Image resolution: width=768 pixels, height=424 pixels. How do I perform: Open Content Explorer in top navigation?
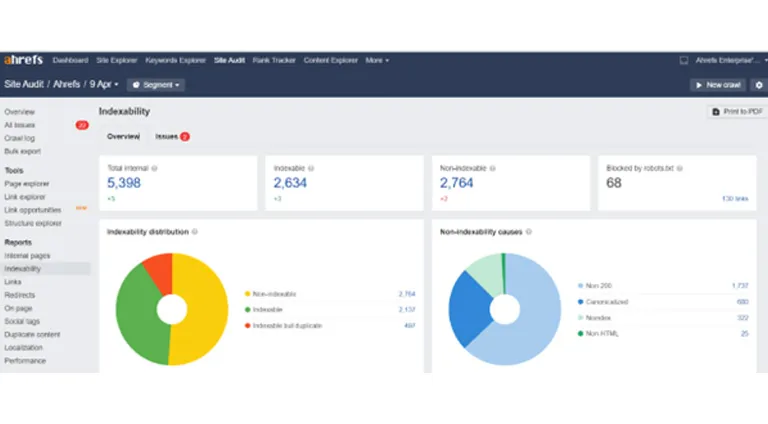(331, 60)
